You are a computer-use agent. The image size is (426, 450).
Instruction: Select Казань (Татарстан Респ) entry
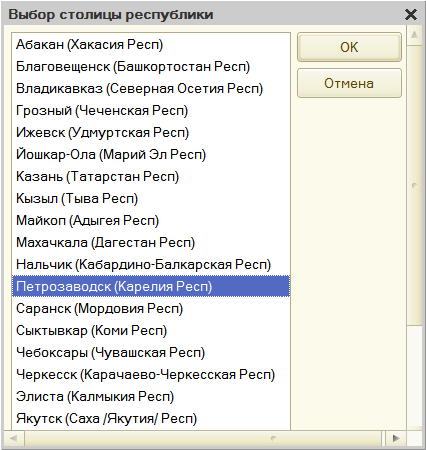point(151,176)
